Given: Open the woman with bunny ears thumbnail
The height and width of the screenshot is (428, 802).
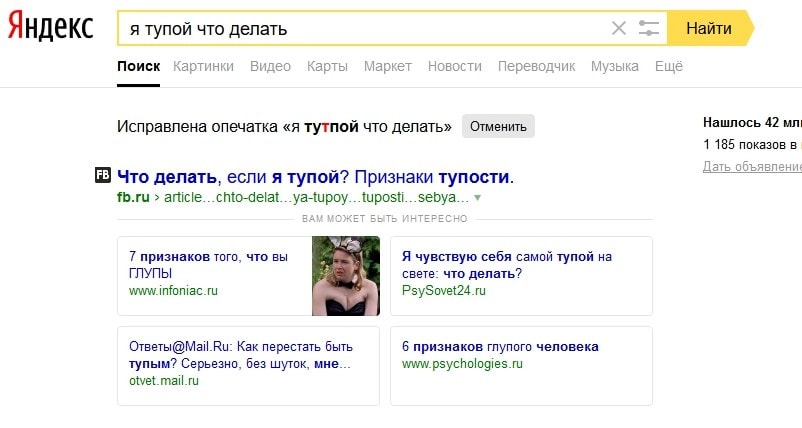Looking at the screenshot, I should click(346, 276).
